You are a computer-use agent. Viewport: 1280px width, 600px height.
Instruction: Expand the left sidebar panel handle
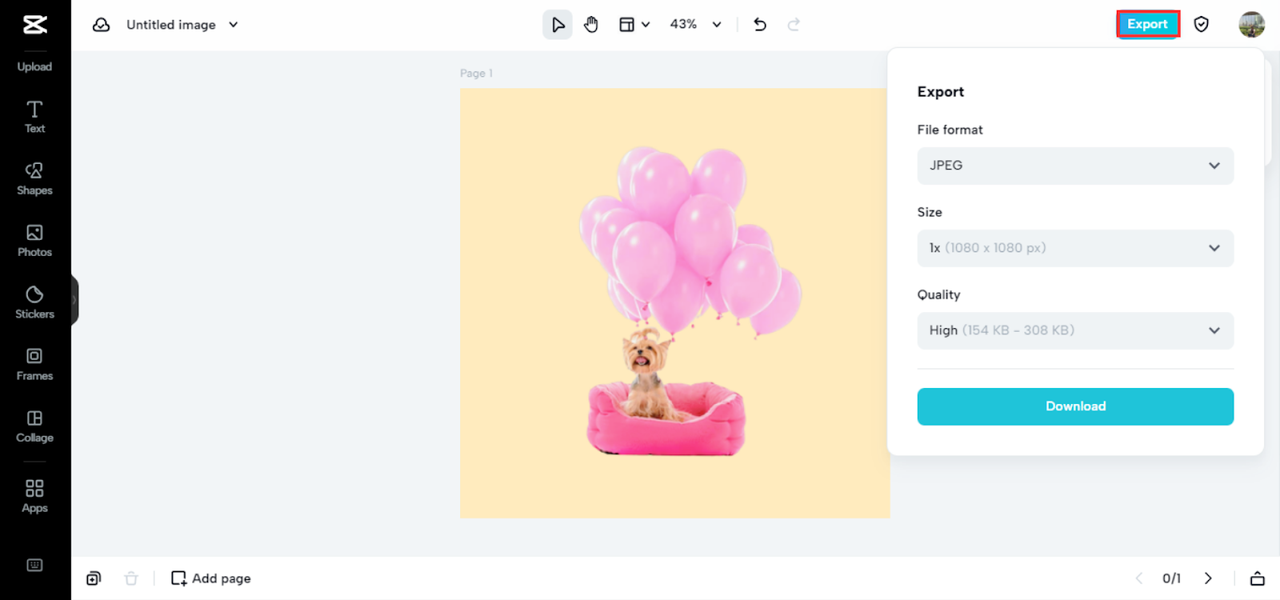[x=74, y=300]
